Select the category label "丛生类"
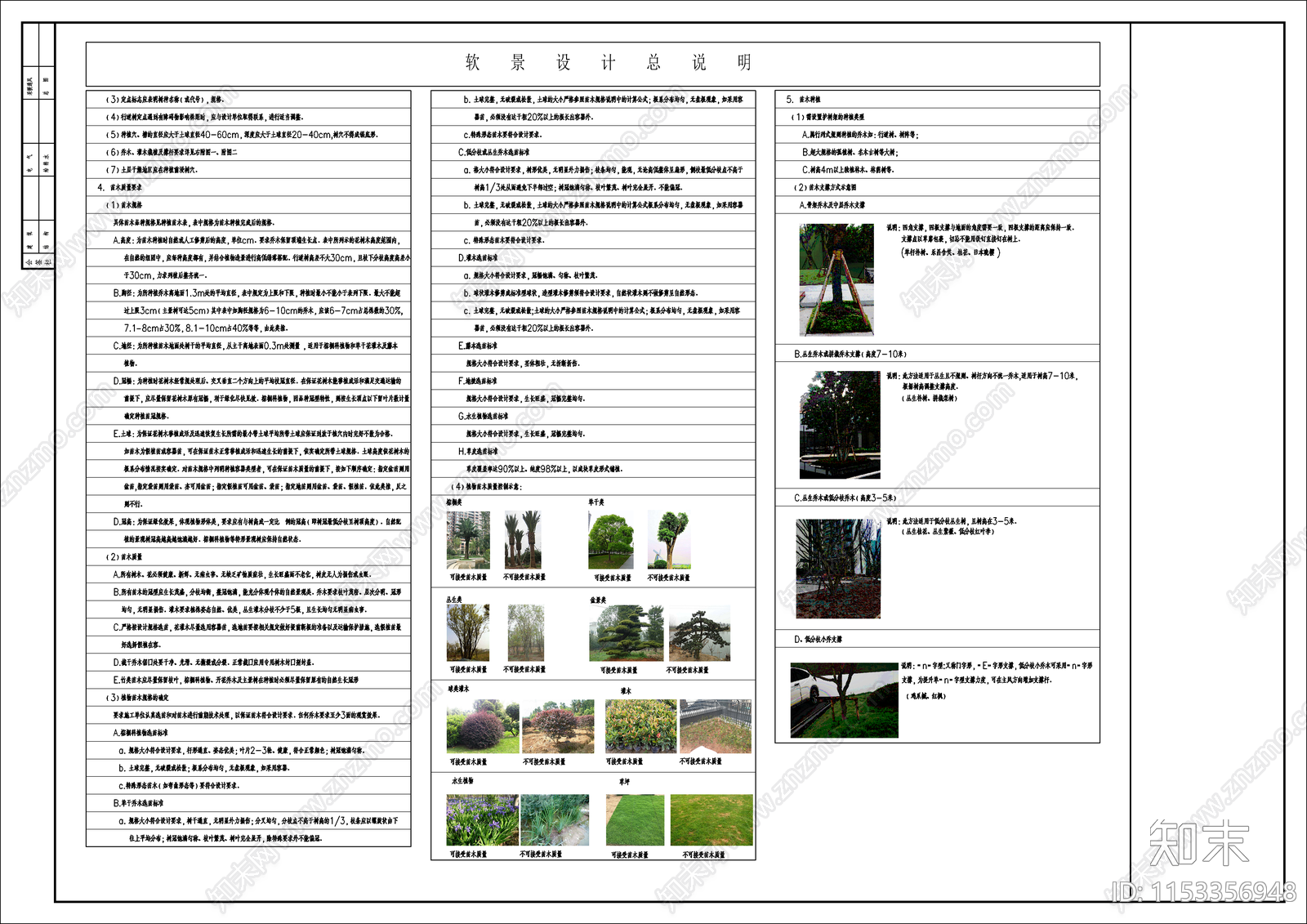Viewport: 1307px width, 924px height. pyautogui.click(x=455, y=599)
